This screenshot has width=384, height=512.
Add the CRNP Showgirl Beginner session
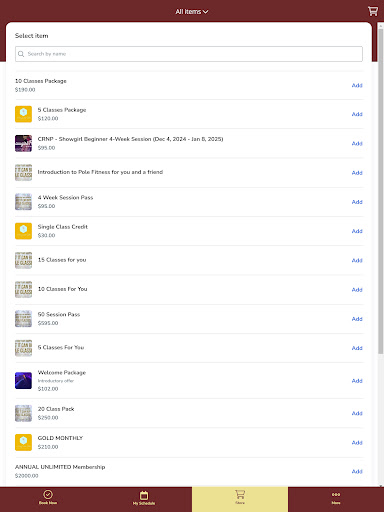coord(357,143)
